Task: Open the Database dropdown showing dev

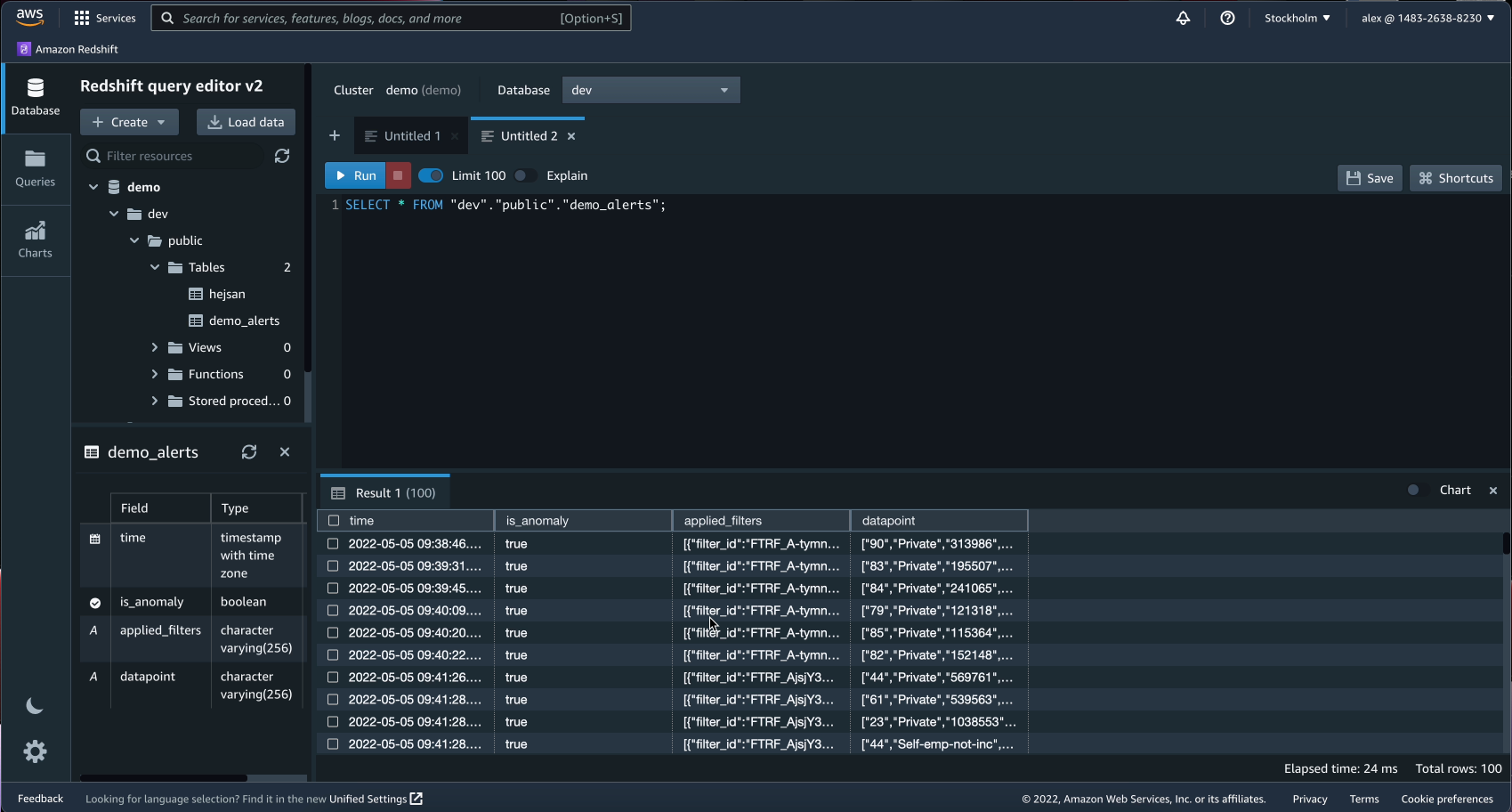Action: click(651, 90)
